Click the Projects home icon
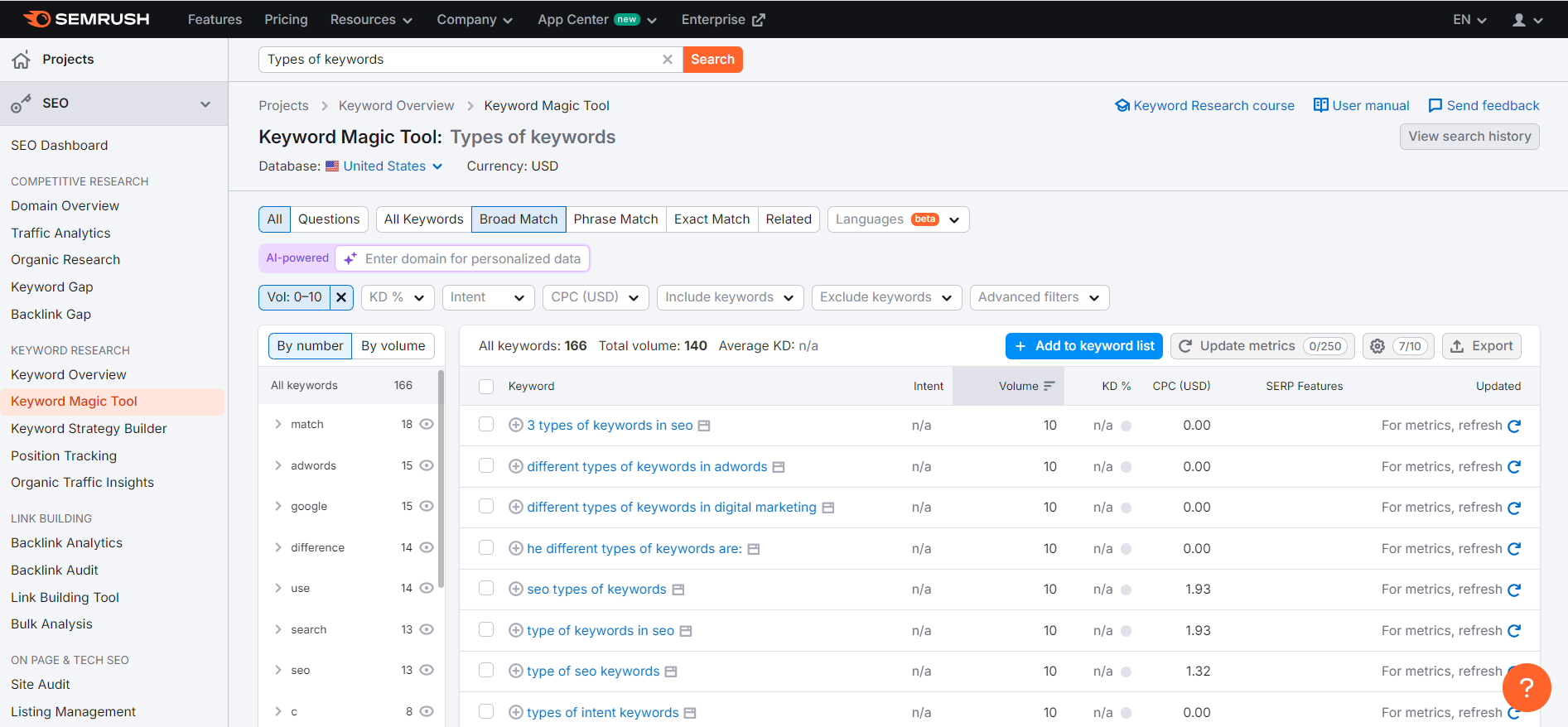The image size is (1568, 727). tap(22, 60)
